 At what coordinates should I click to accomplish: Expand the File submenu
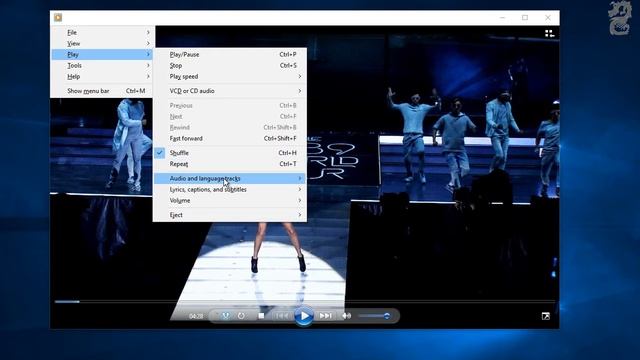[102, 32]
